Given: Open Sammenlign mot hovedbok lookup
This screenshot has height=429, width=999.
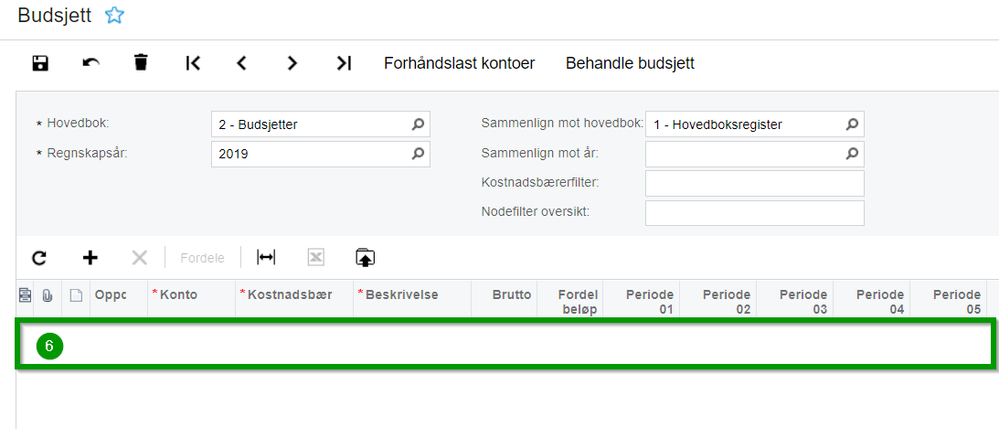Looking at the screenshot, I should pos(852,125).
